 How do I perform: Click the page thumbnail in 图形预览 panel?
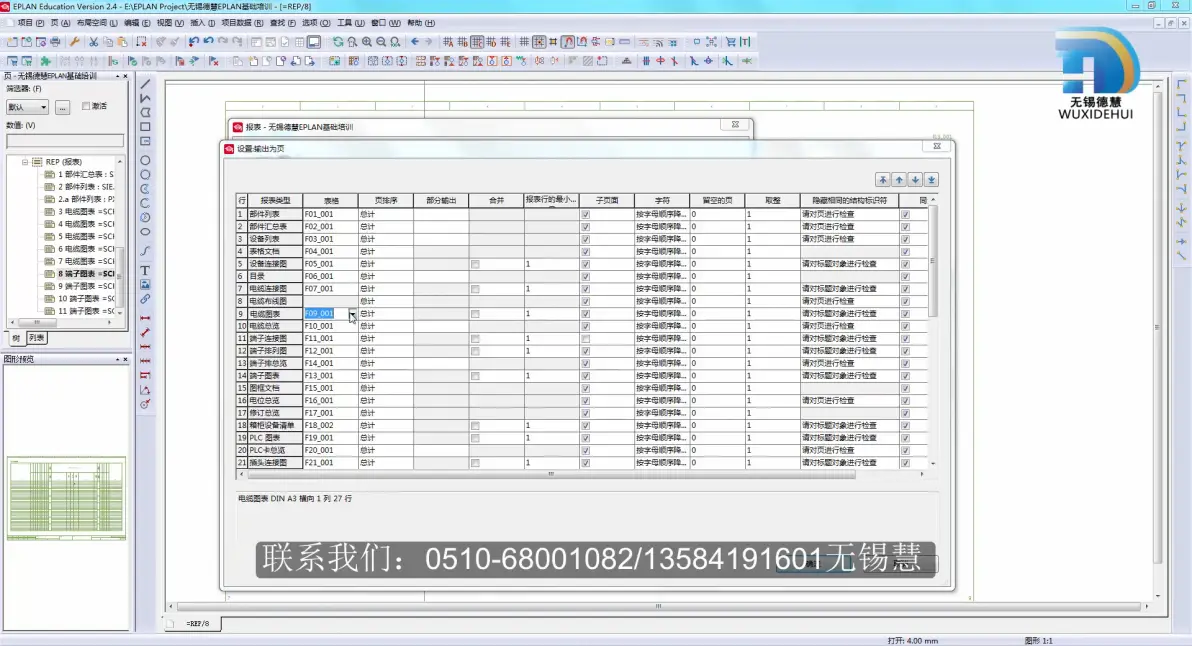(x=66, y=498)
